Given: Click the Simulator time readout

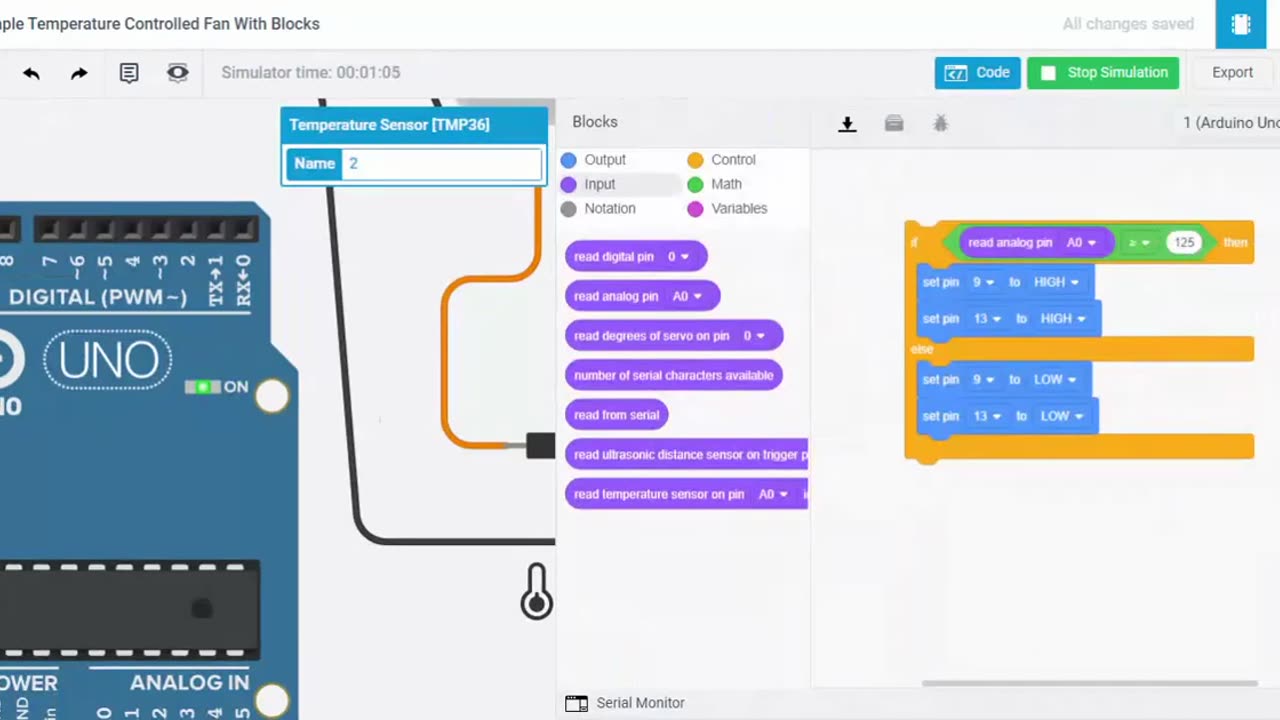Looking at the screenshot, I should (310, 72).
